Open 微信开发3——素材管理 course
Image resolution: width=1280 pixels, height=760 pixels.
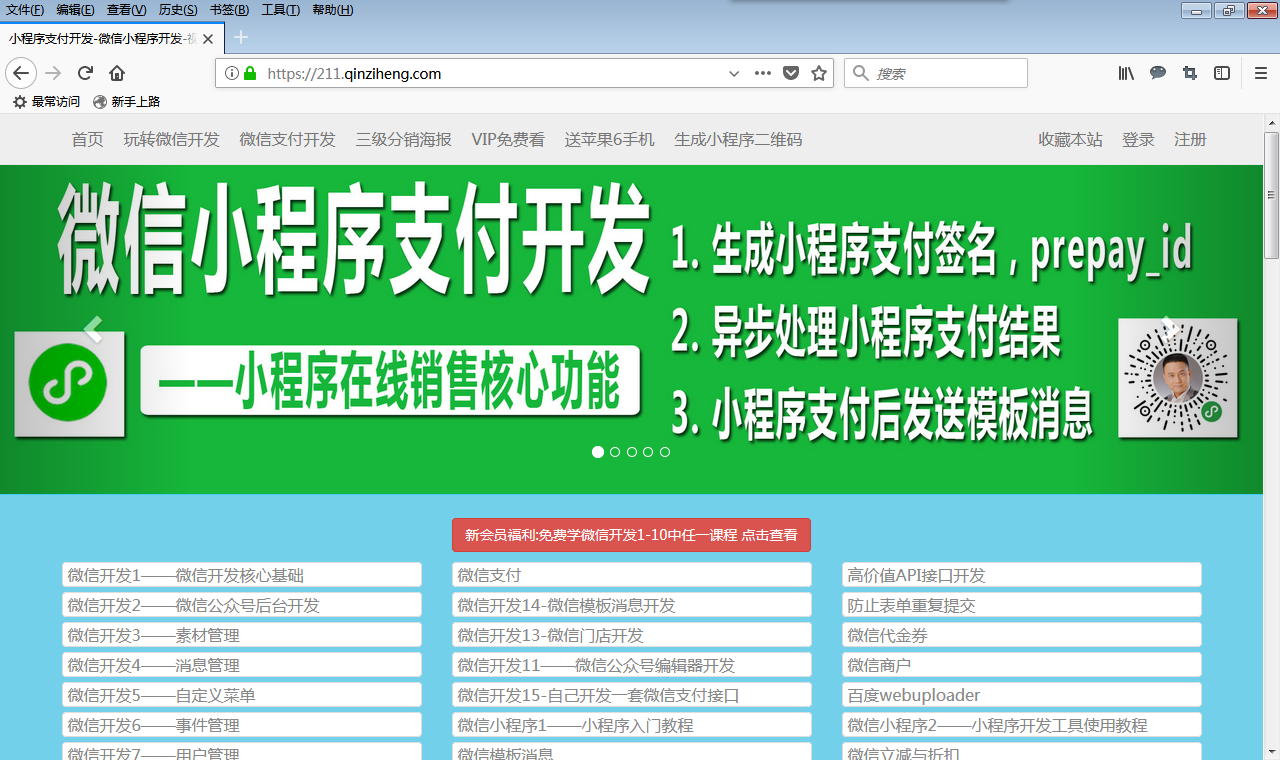pyautogui.click(x=242, y=635)
